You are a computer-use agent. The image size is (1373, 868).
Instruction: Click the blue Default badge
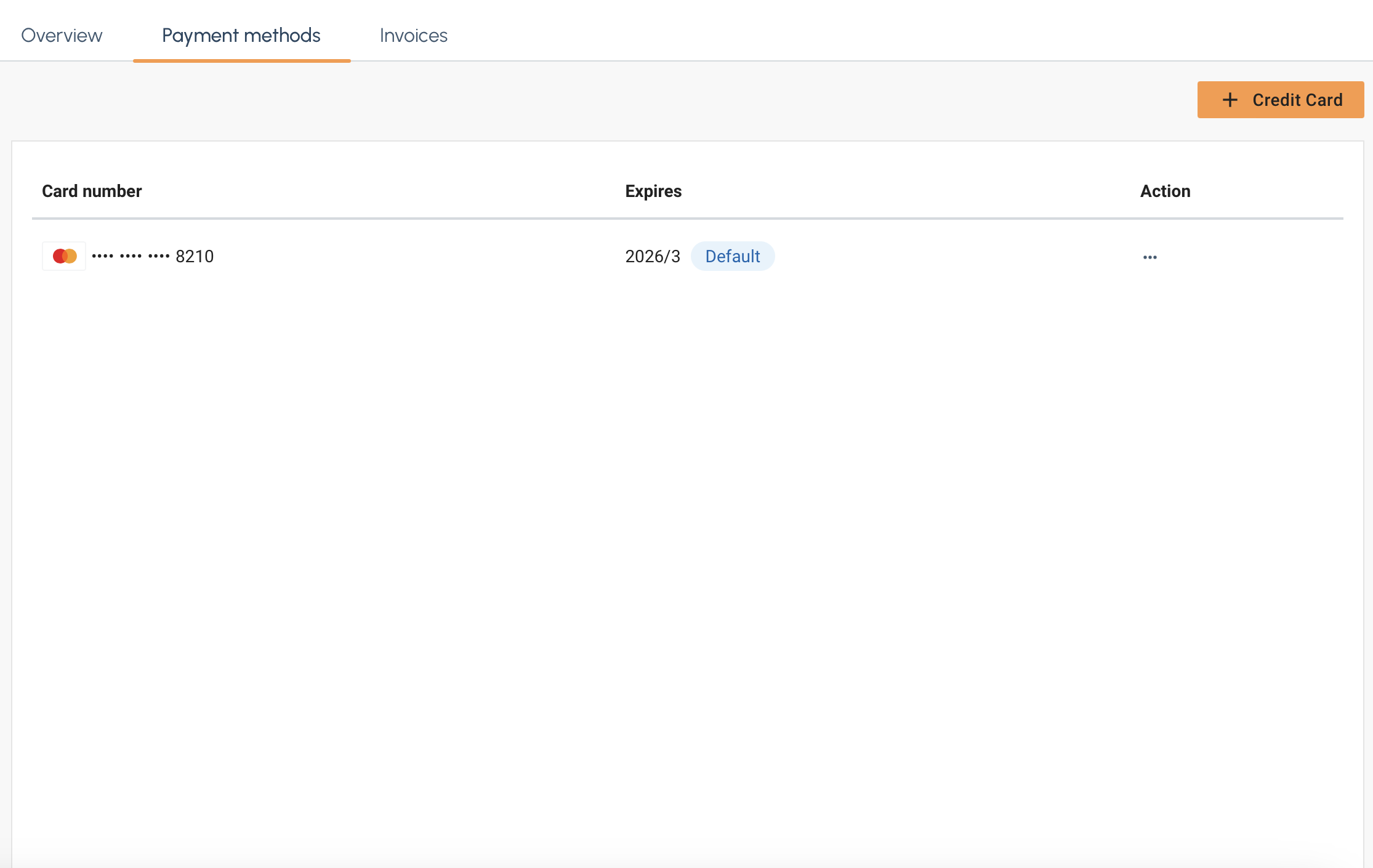pos(732,256)
